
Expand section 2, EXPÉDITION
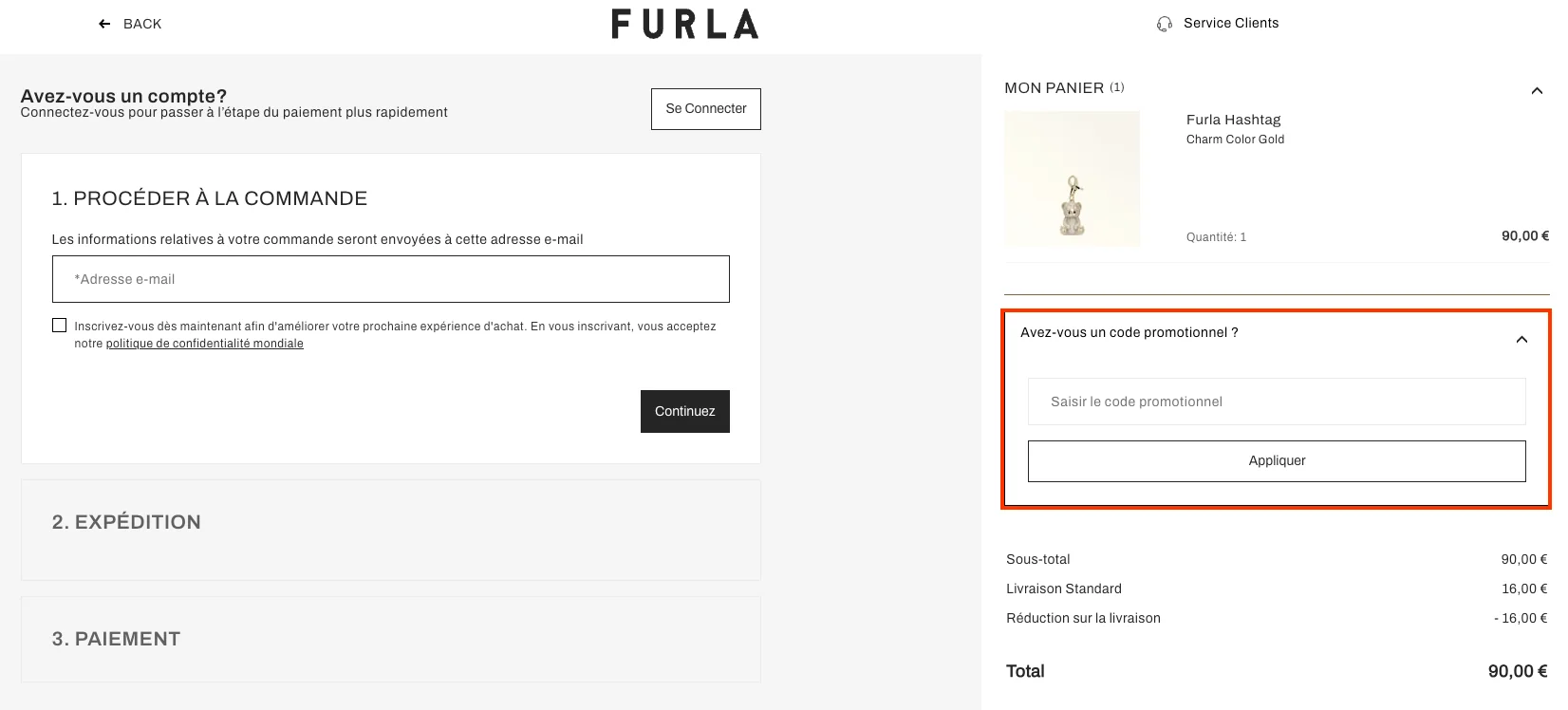point(126,521)
